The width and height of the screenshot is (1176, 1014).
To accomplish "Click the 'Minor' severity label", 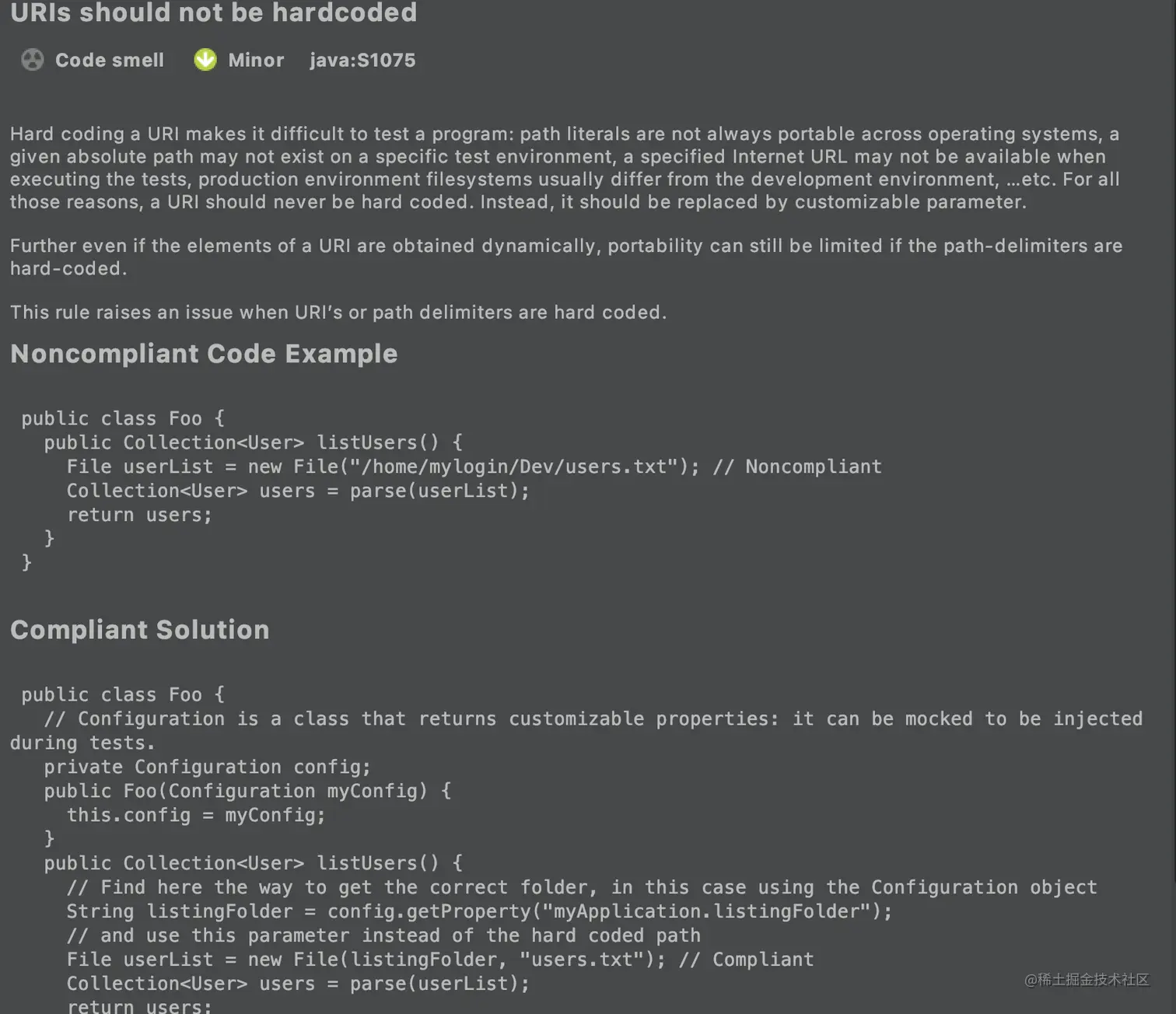I will (256, 60).
